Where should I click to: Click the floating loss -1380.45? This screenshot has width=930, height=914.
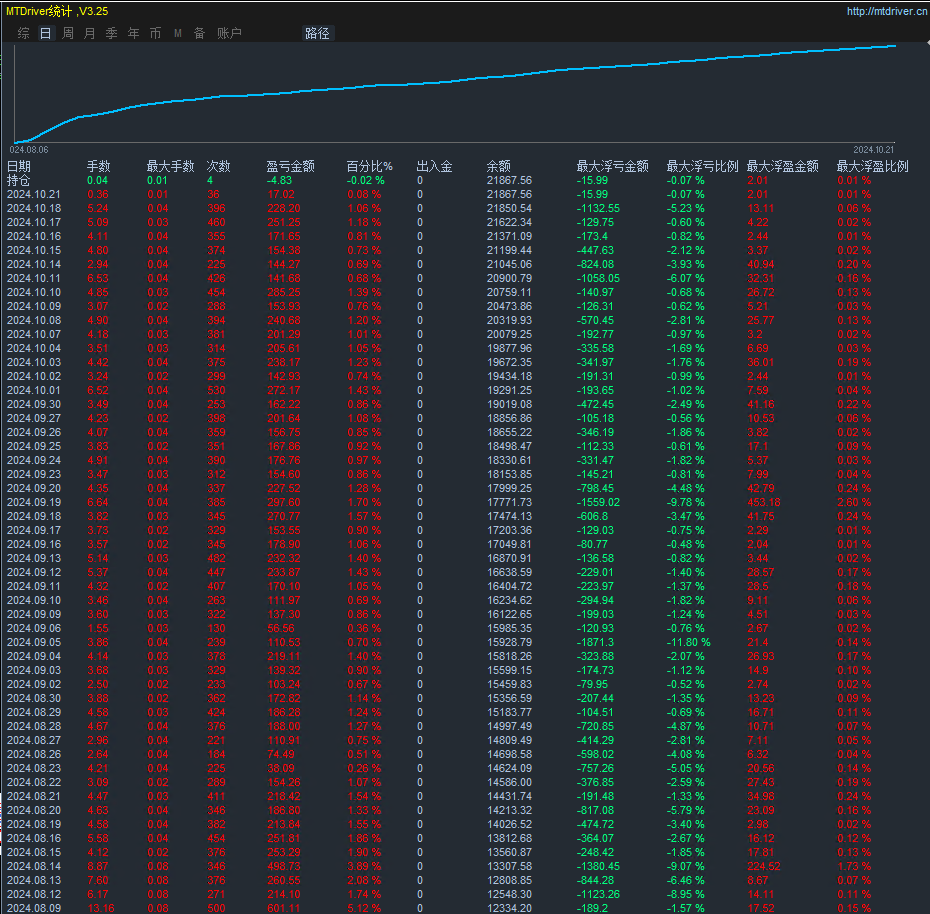coord(598,867)
